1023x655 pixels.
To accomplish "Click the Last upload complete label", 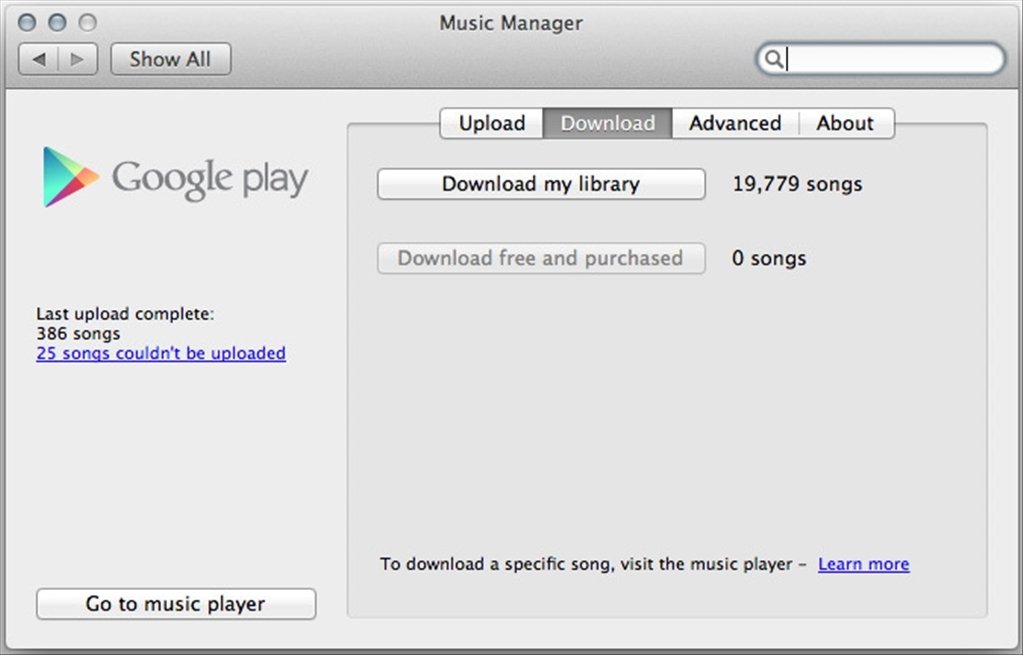I will point(125,314).
